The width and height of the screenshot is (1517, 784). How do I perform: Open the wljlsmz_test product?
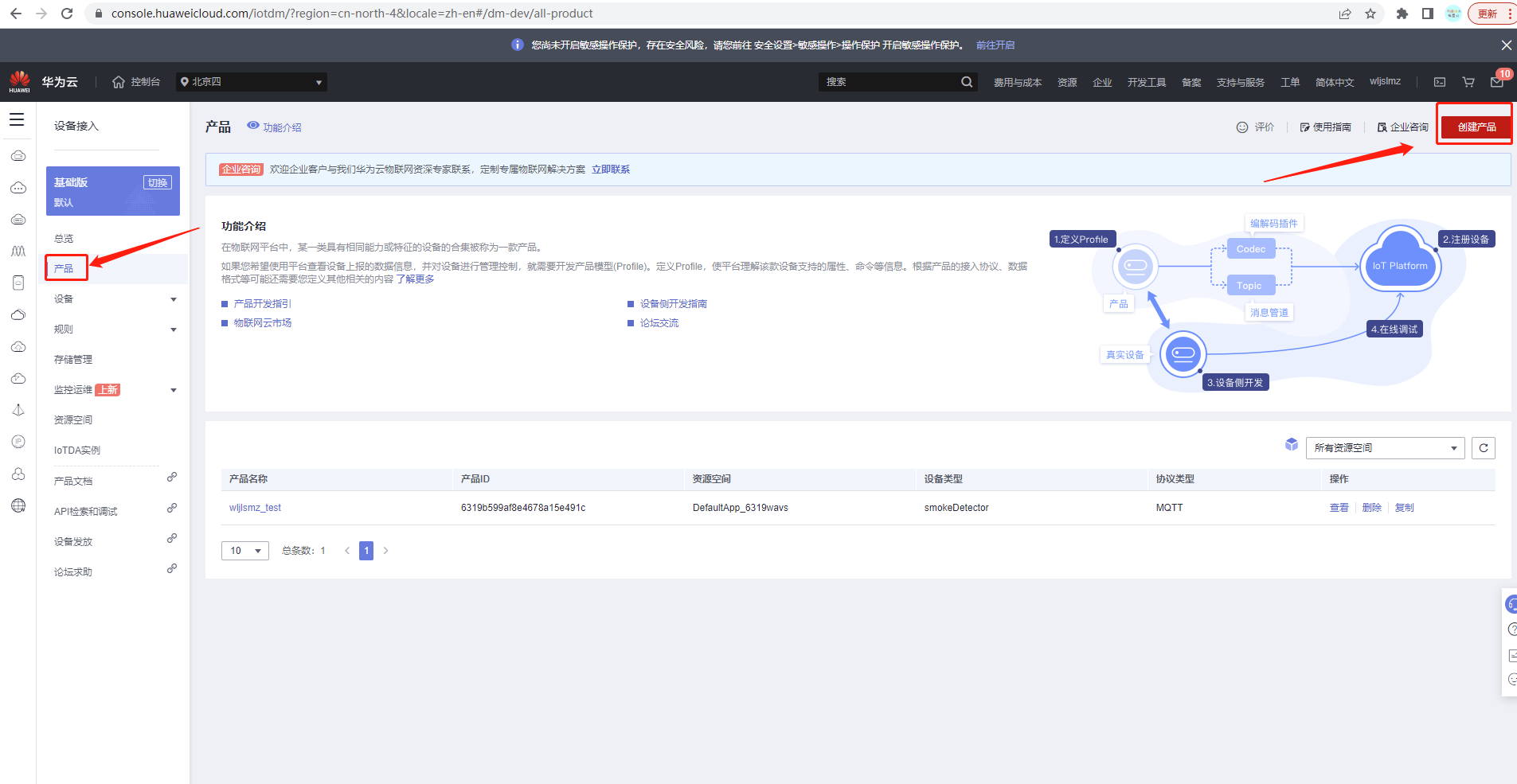pyautogui.click(x=255, y=508)
